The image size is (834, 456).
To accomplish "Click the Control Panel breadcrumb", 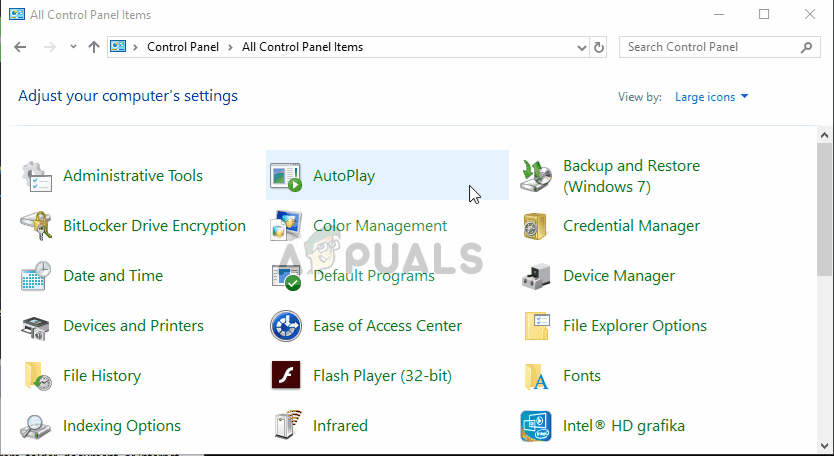I will tap(184, 47).
